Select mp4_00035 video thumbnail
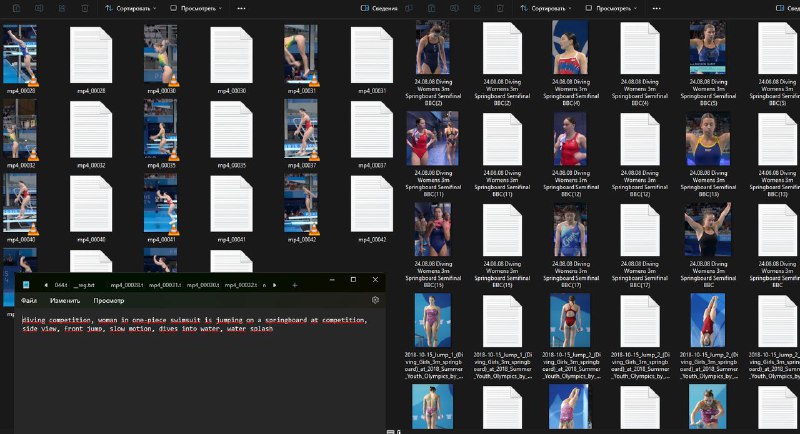 click(161, 129)
